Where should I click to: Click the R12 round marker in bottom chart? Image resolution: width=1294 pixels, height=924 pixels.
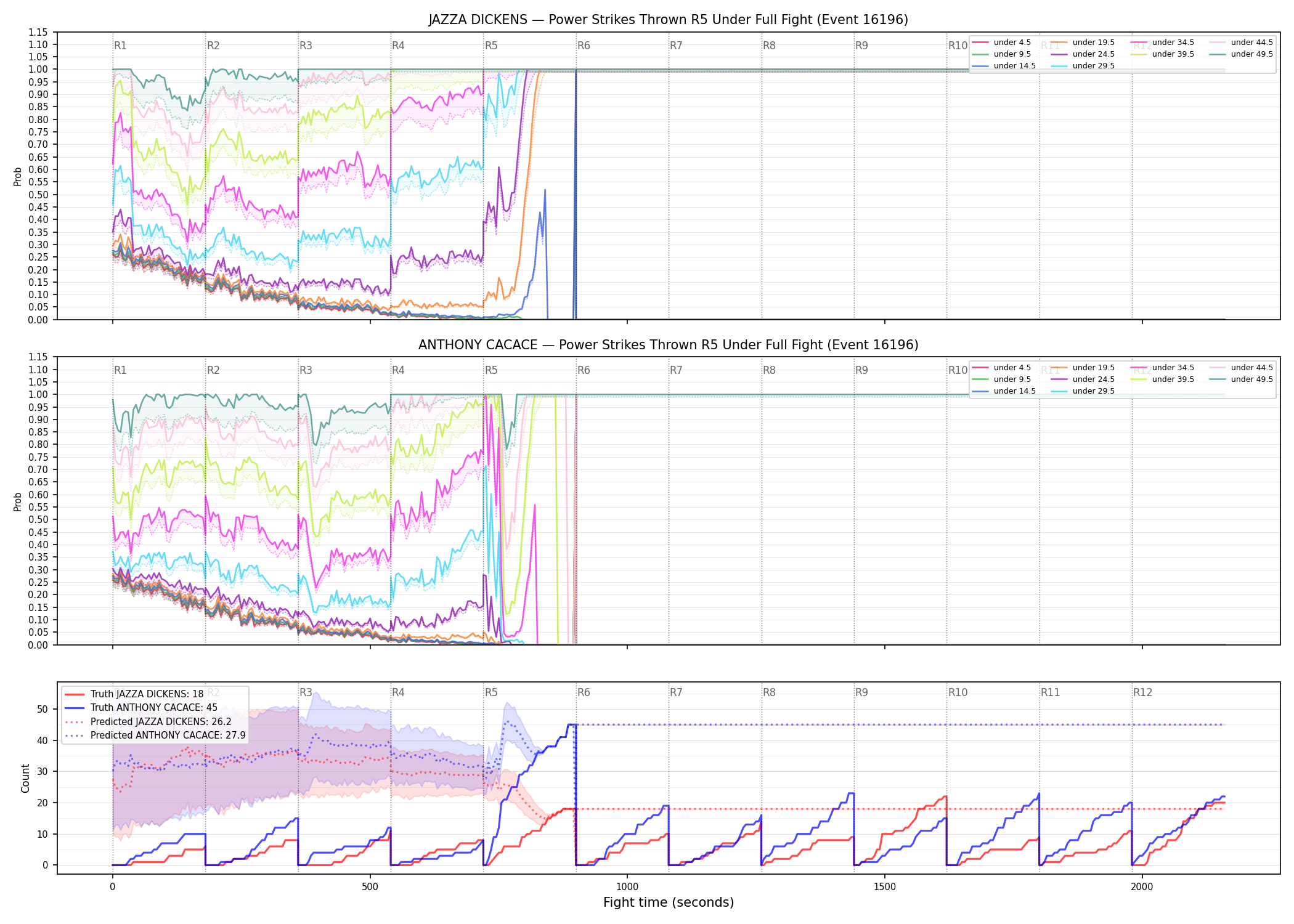coord(1142,692)
